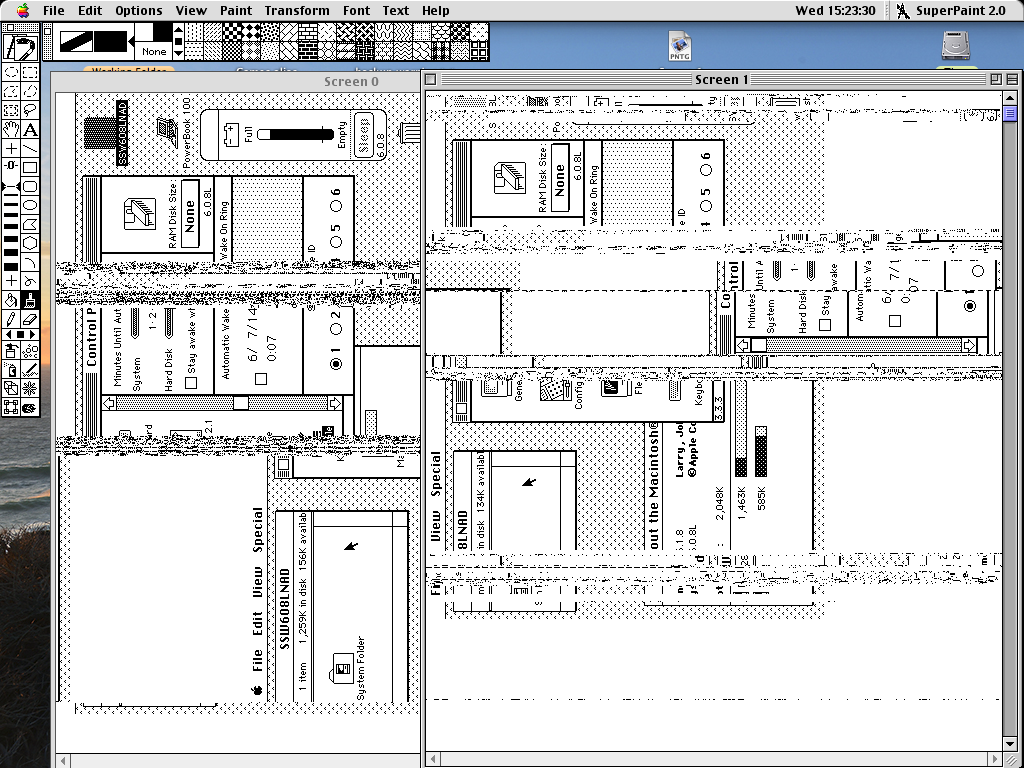
Task: Click Stay awake checkbox in Screen 0
Action: pos(191,383)
